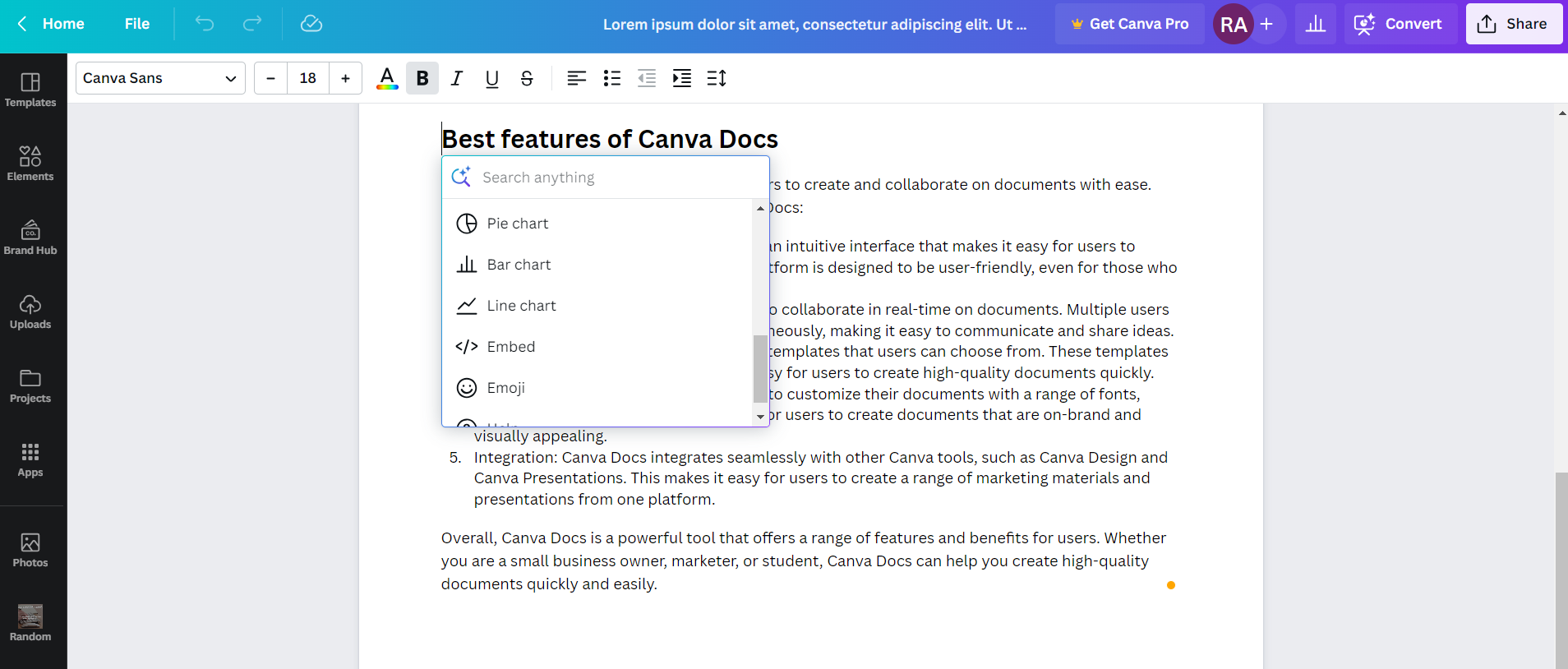1568x669 pixels.
Task: Click the document title in header
Action: pyautogui.click(x=814, y=25)
